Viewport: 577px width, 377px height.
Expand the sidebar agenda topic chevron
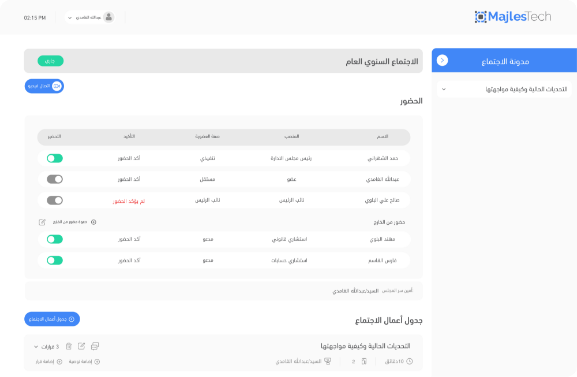[444, 89]
